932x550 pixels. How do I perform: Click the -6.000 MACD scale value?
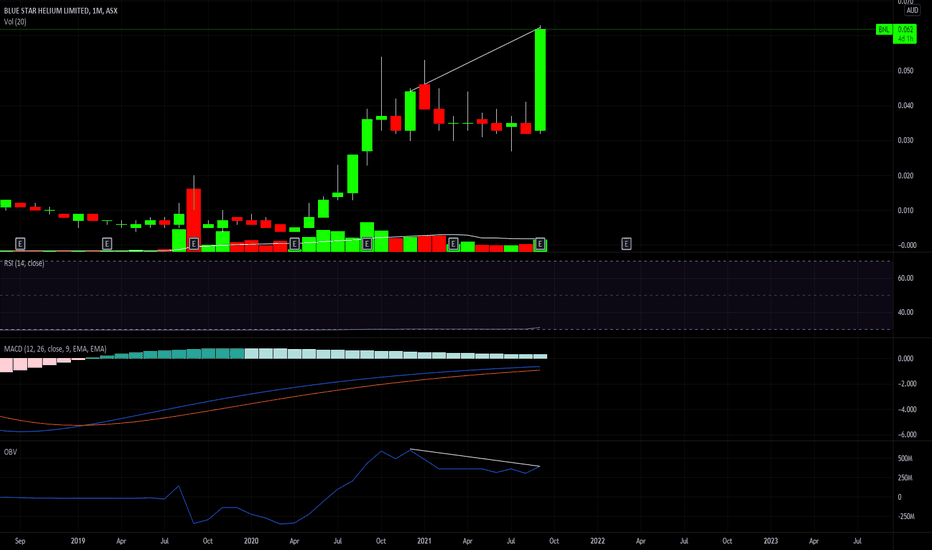tap(906, 435)
